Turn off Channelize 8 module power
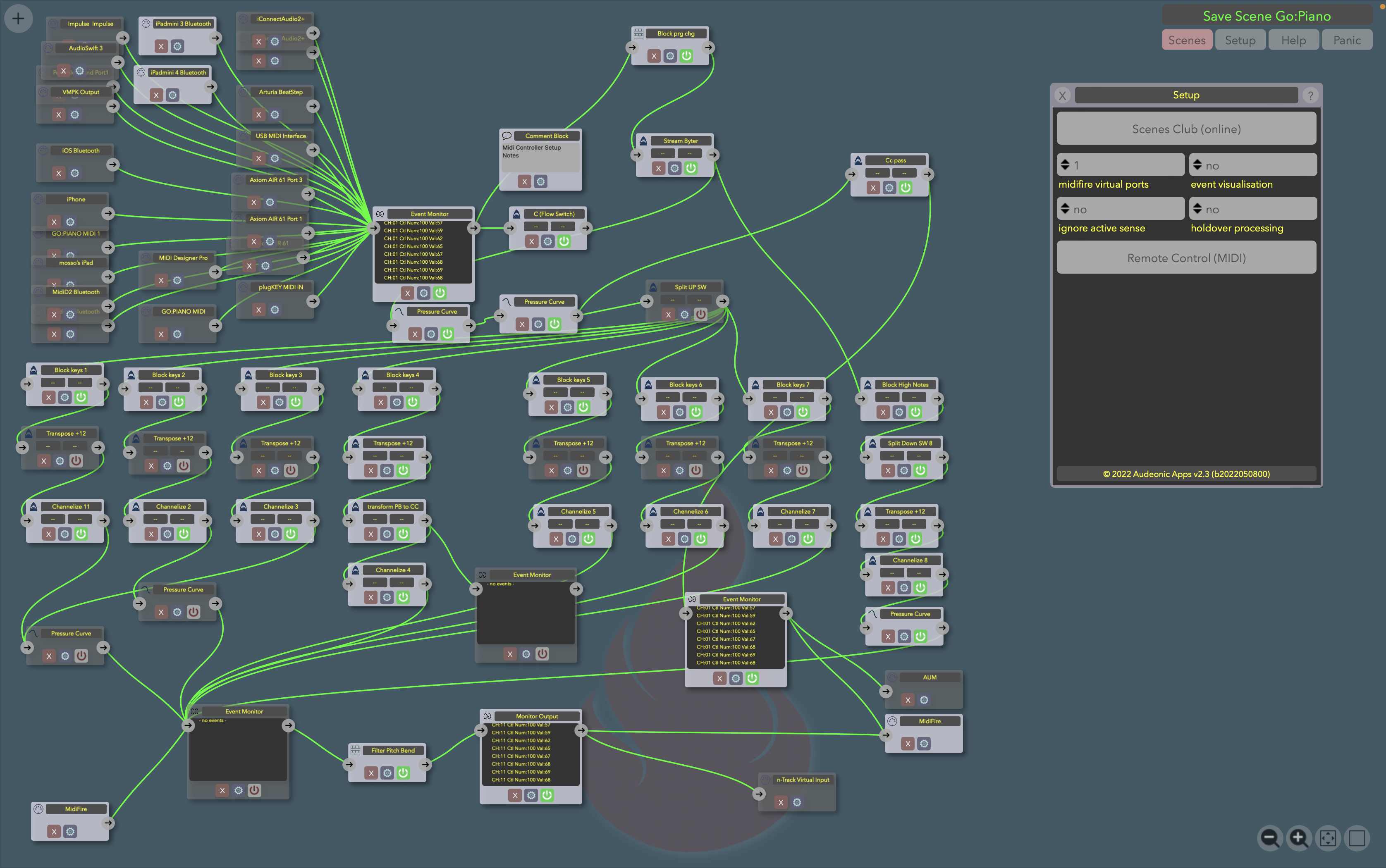Viewport: 1386px width, 868px height. (x=920, y=587)
